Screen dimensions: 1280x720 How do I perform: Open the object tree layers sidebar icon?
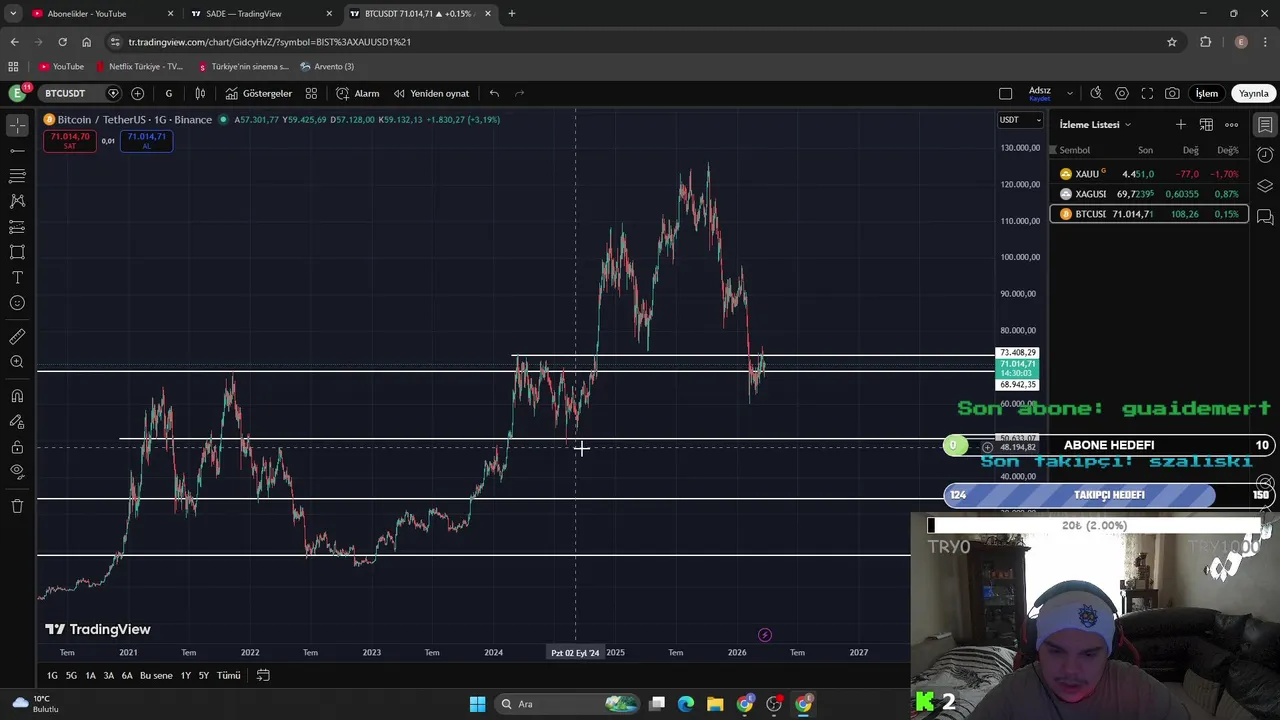pos(1265,186)
